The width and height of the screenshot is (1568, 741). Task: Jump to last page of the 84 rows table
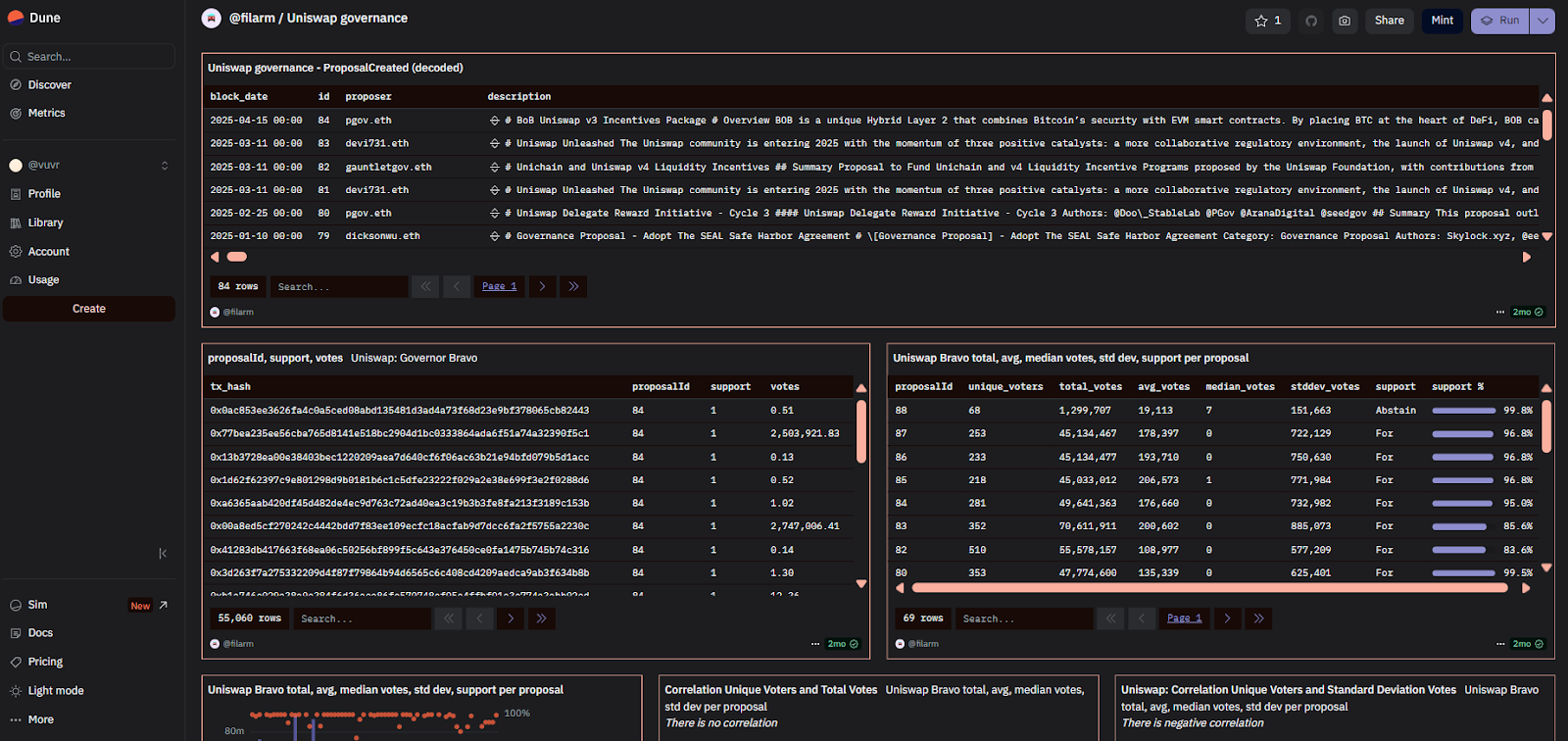pos(573,287)
